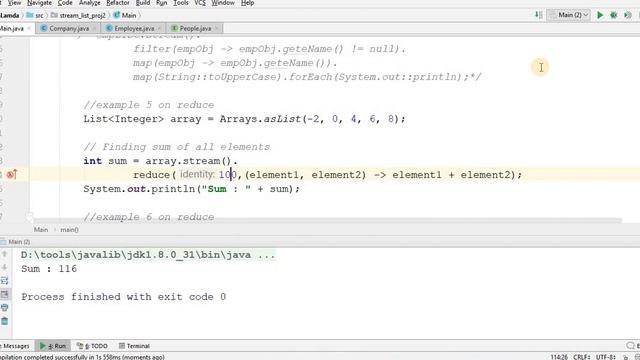Open the Terminal tool window

tap(134, 346)
